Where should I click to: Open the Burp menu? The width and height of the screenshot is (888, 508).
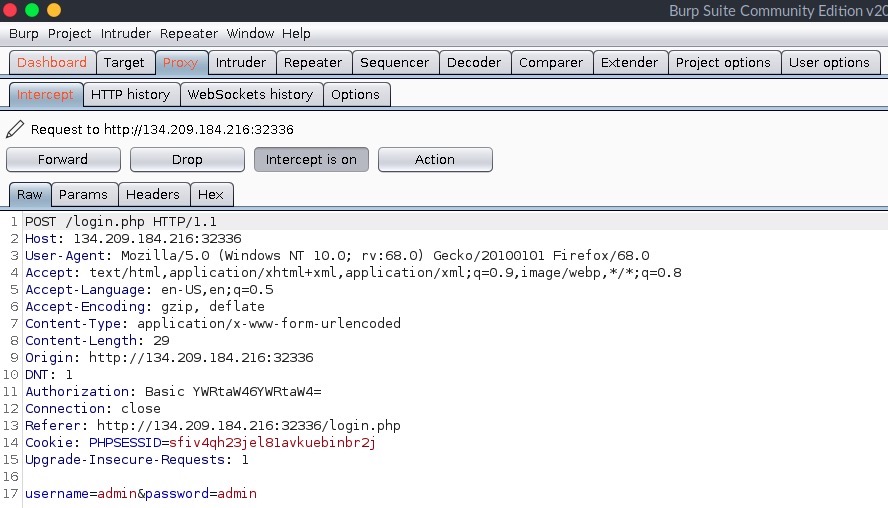tap(24, 34)
